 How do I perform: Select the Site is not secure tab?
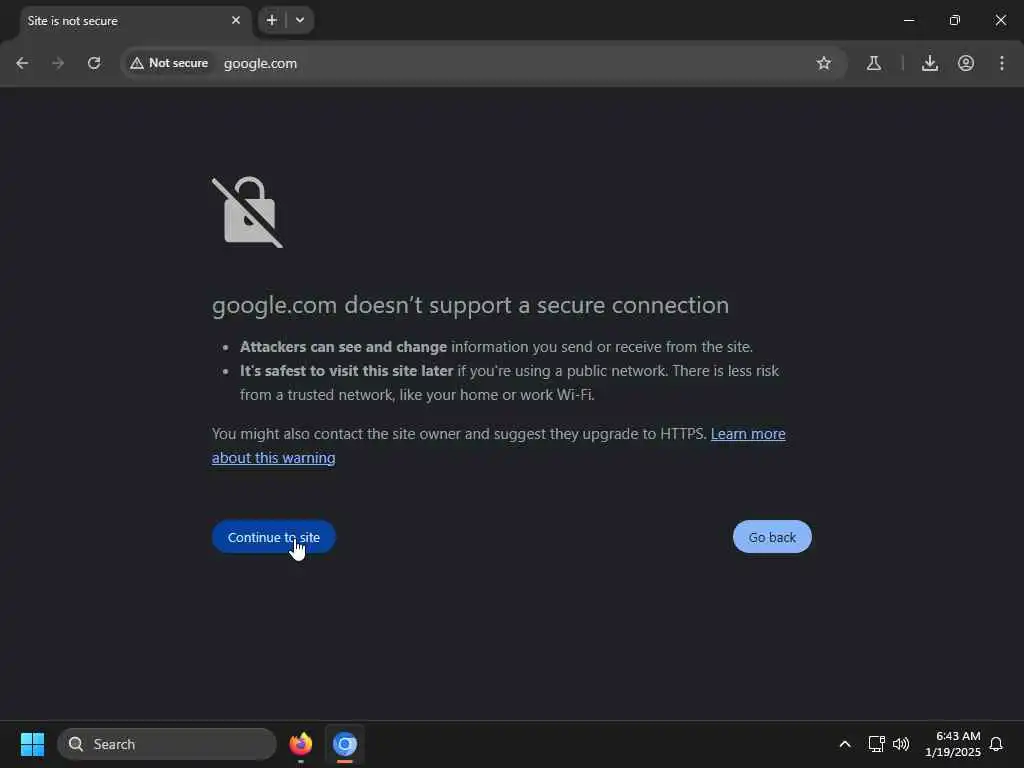click(x=124, y=21)
